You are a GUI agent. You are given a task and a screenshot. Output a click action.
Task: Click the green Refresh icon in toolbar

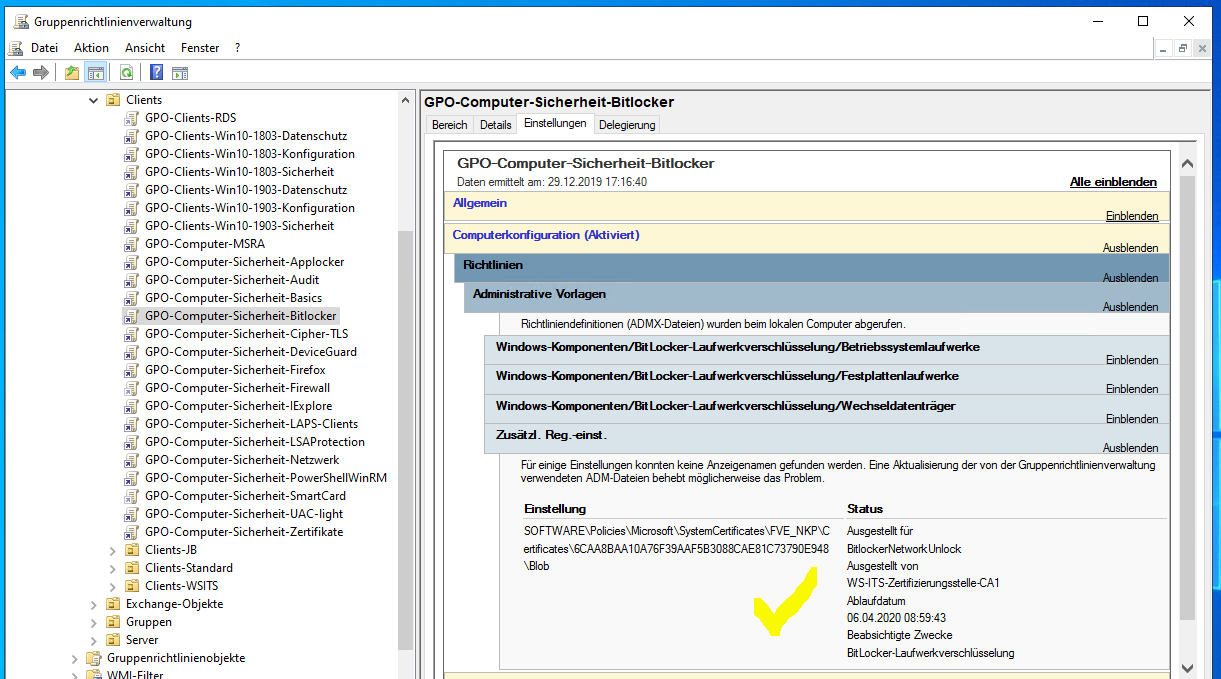coord(127,72)
